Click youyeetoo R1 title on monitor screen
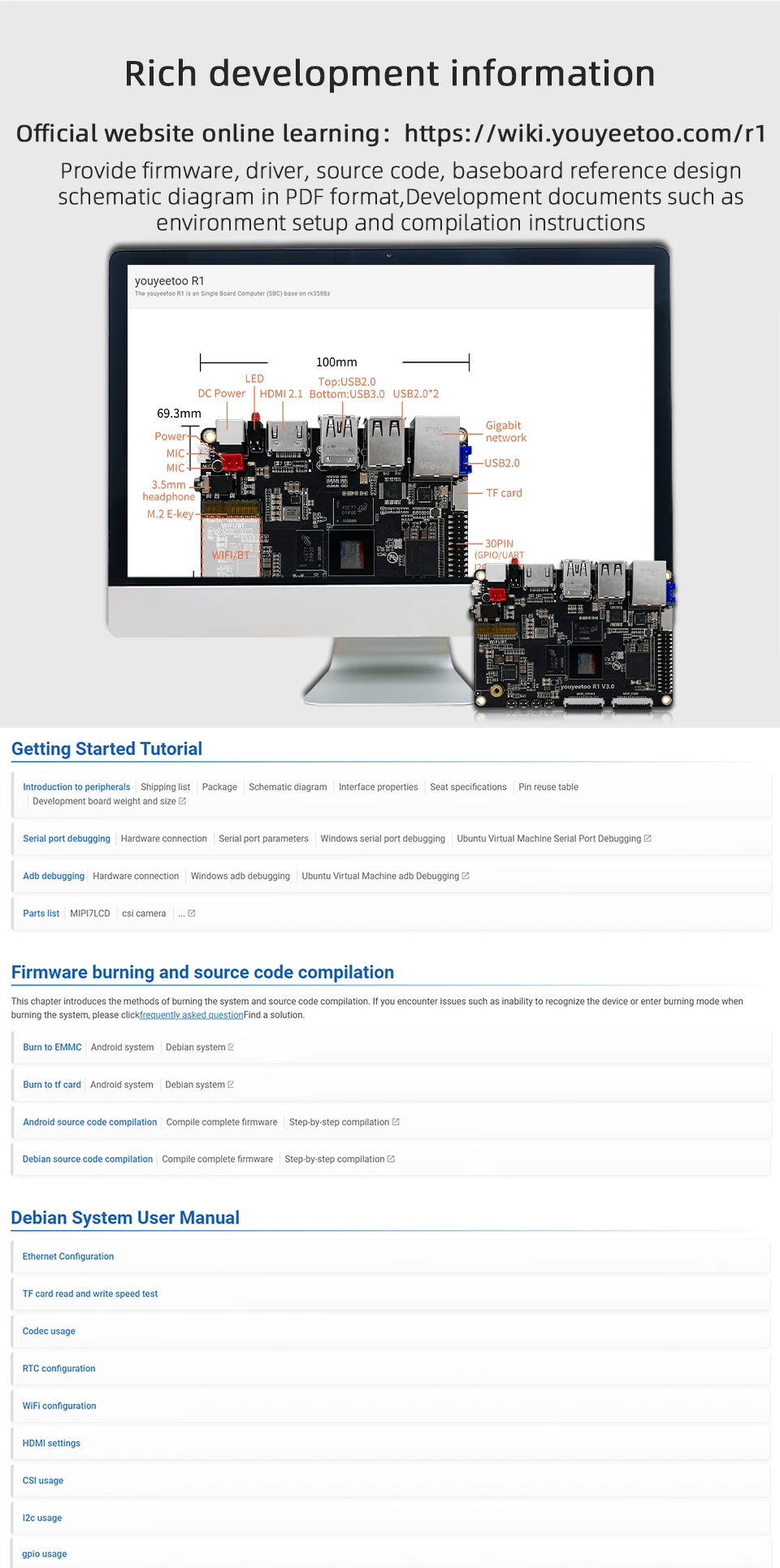 click(x=170, y=281)
